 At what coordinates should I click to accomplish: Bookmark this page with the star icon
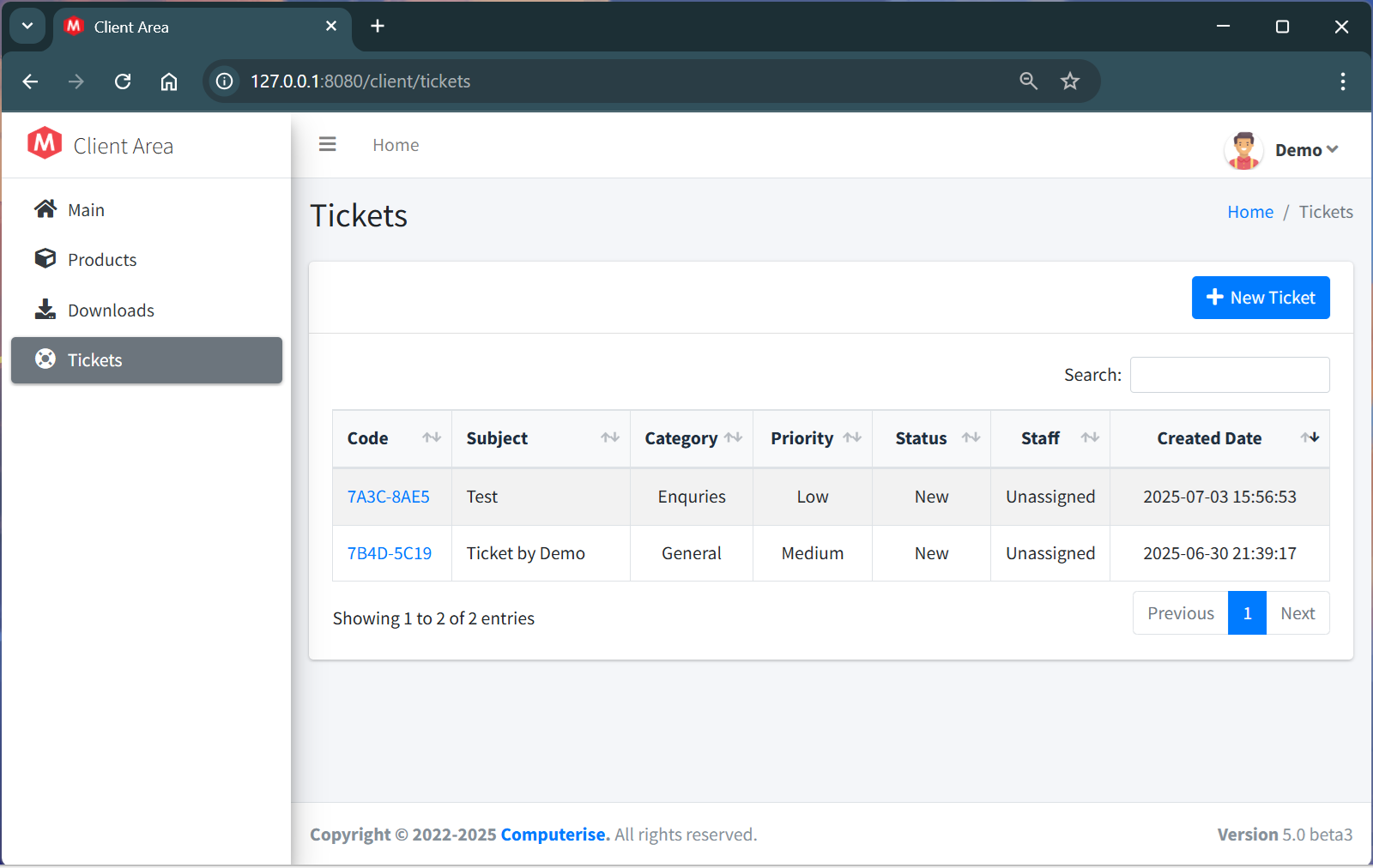point(1070,81)
